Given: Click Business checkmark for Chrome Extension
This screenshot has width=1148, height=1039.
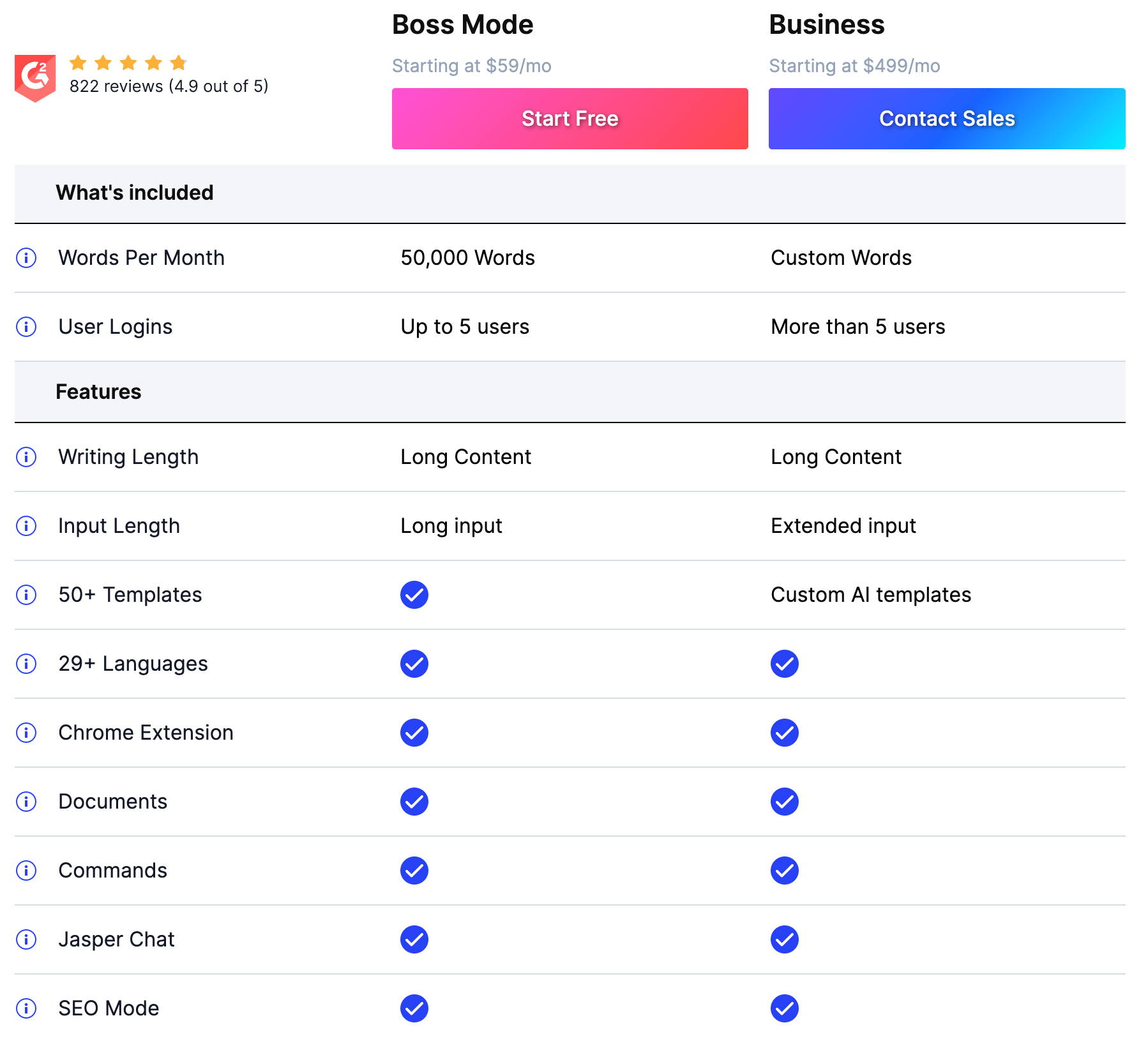Looking at the screenshot, I should (x=785, y=733).
